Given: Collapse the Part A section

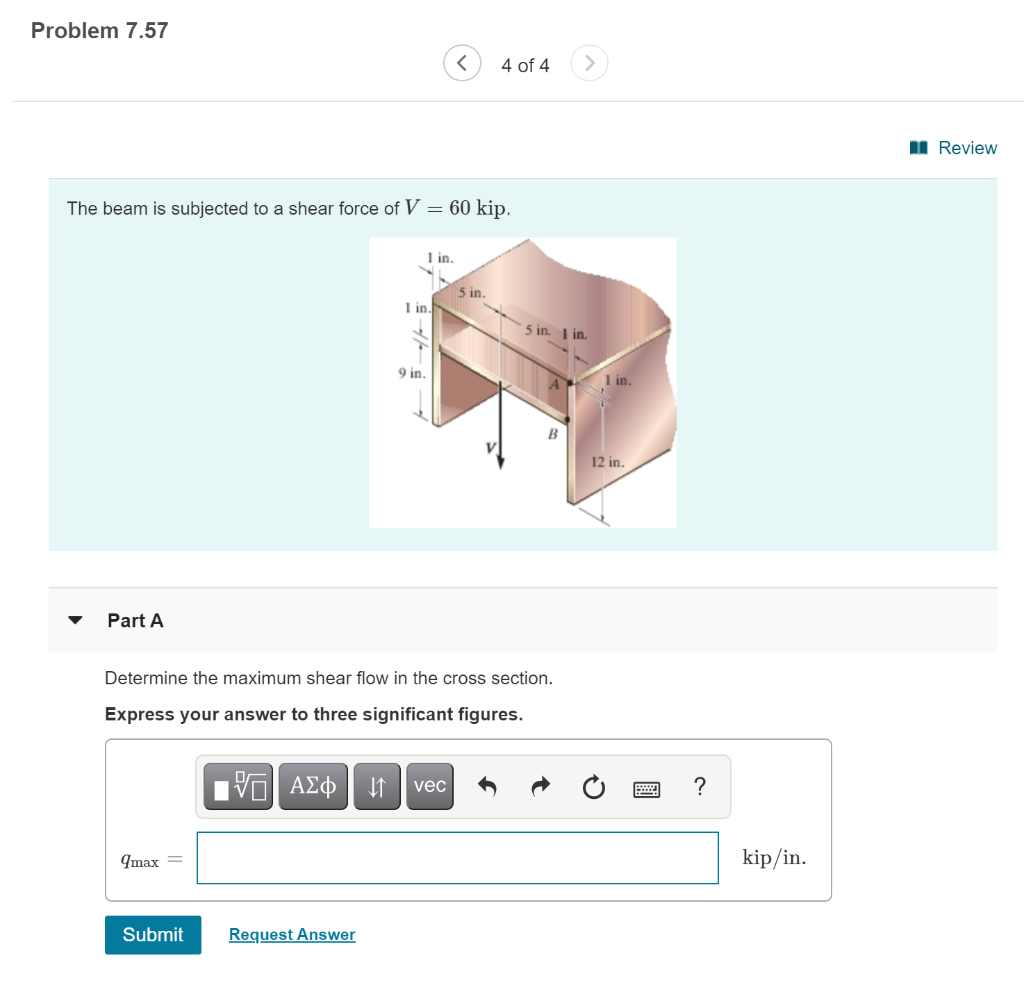Looking at the screenshot, I should [x=75, y=620].
